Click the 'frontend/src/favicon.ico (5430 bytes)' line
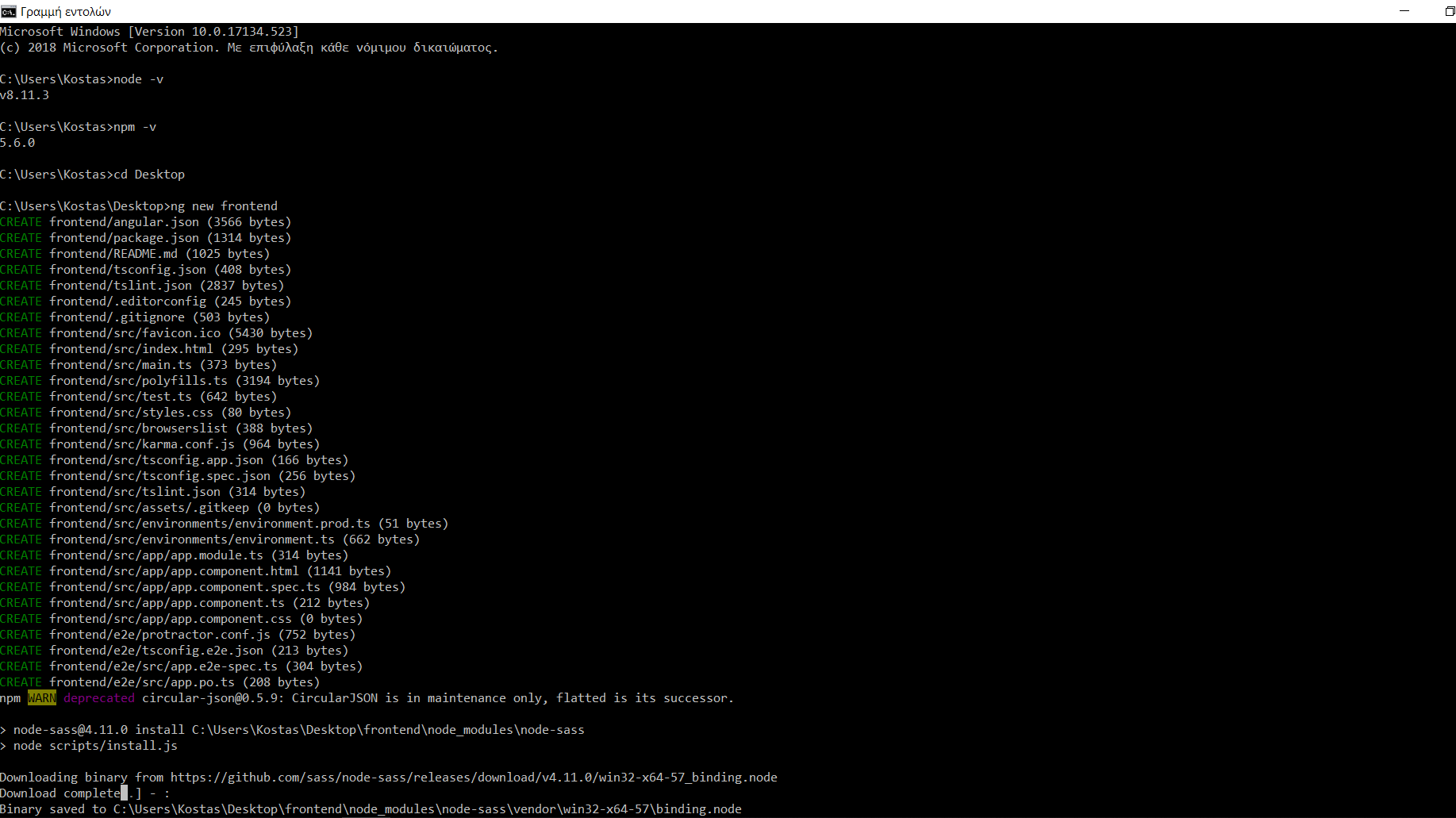Image resolution: width=1456 pixels, height=818 pixels. tap(156, 333)
